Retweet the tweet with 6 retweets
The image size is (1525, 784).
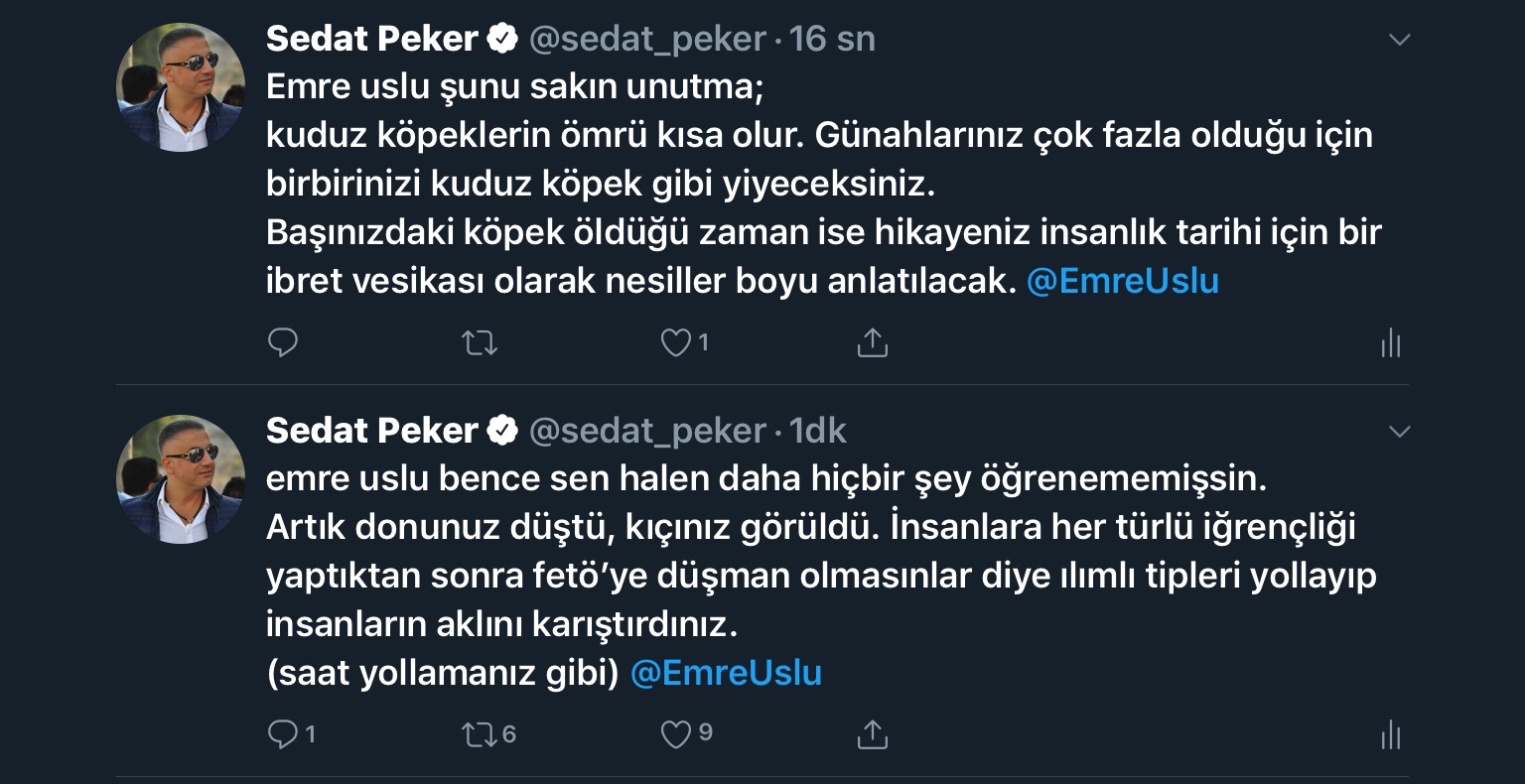click(480, 734)
